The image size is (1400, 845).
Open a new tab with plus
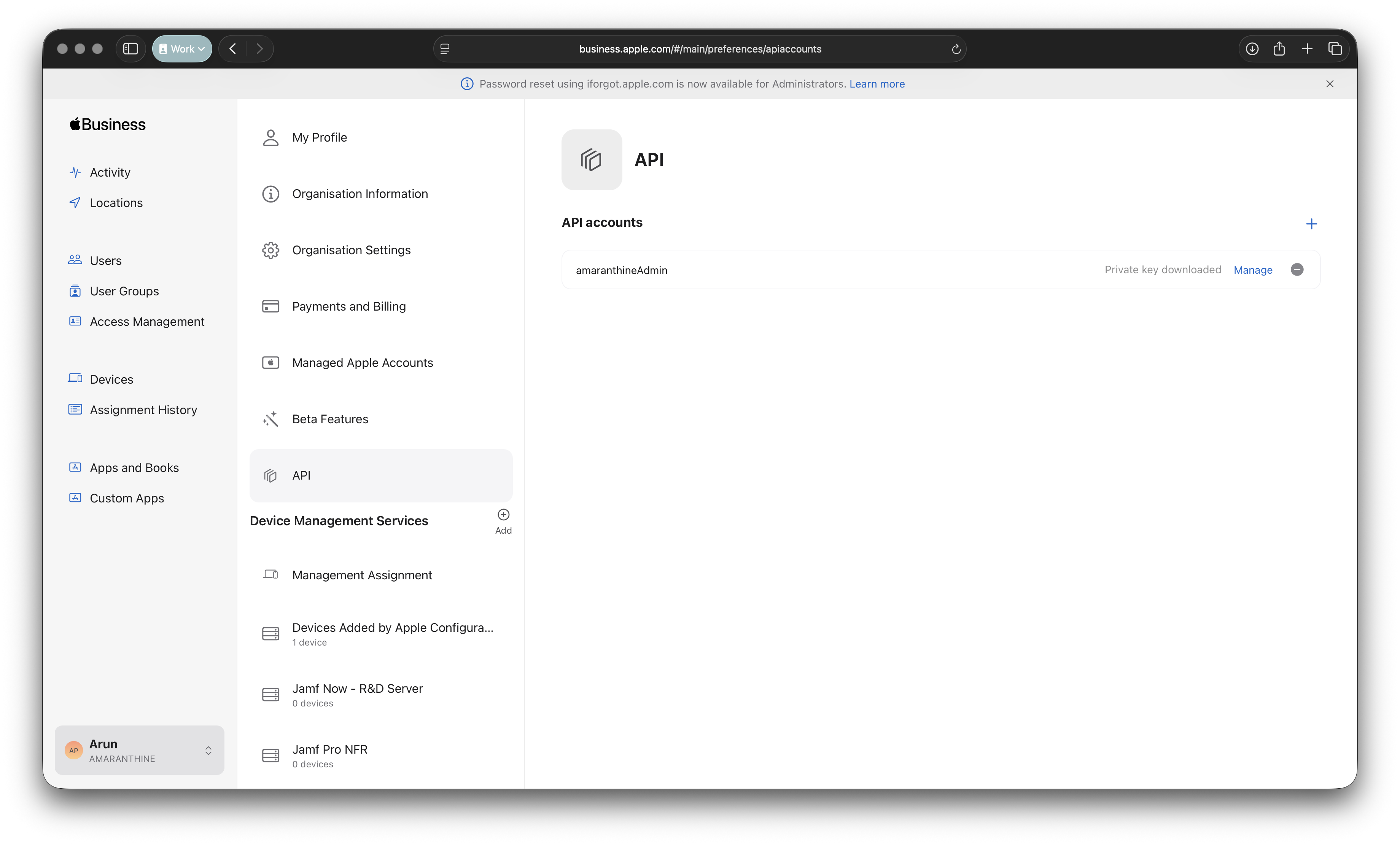(x=1308, y=49)
